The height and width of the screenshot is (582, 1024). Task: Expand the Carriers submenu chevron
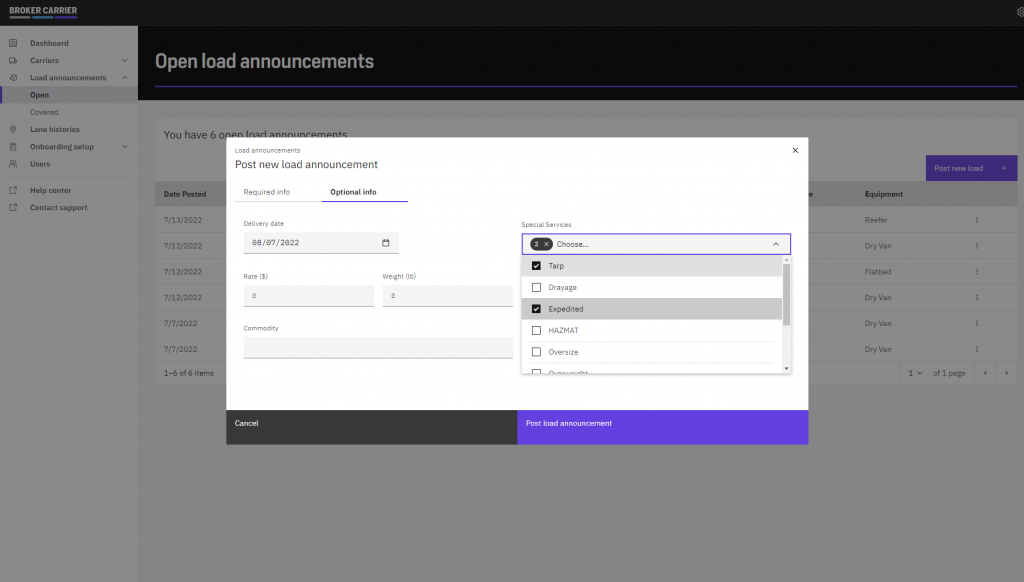tap(125, 60)
